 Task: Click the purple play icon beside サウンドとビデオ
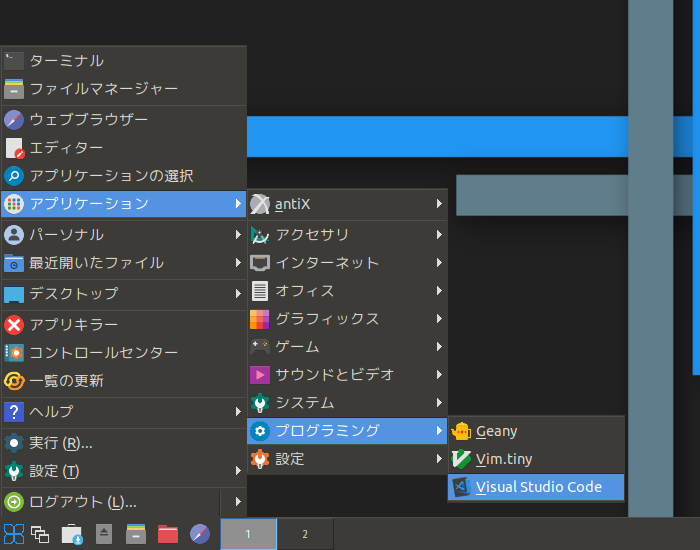(x=260, y=375)
